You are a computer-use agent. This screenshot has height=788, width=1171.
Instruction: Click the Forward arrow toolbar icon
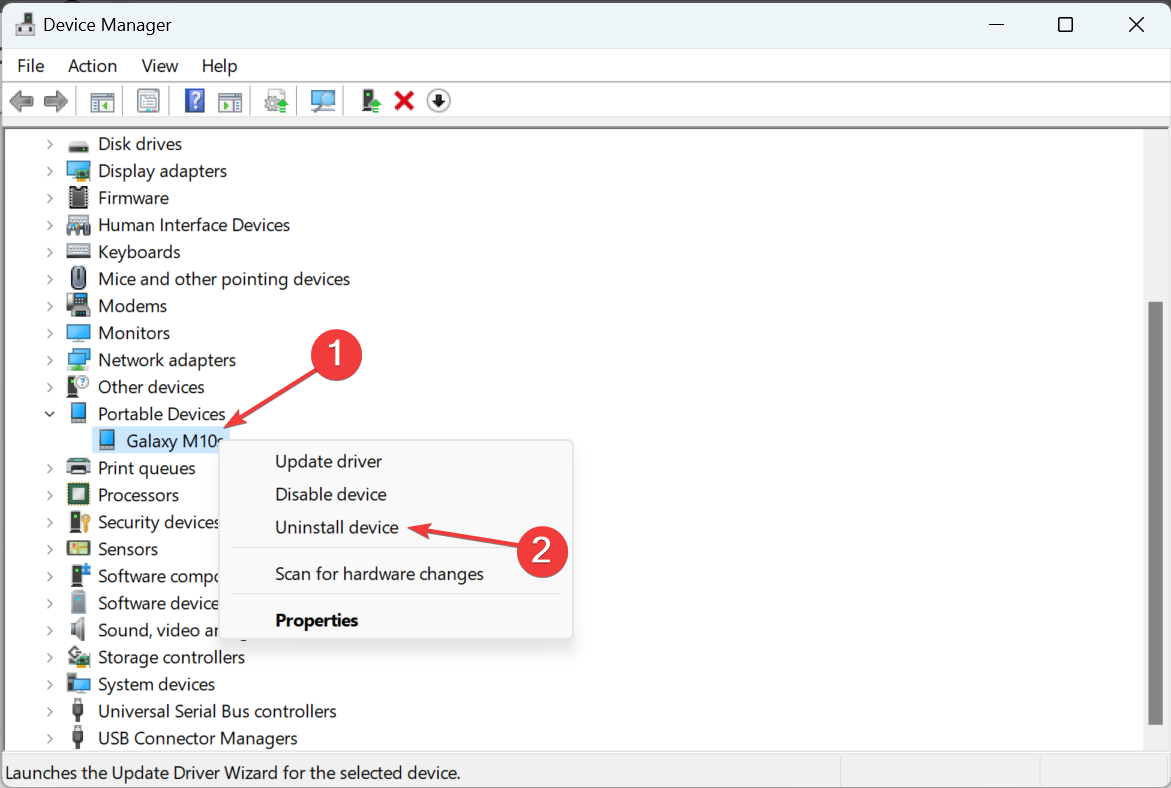coord(56,101)
